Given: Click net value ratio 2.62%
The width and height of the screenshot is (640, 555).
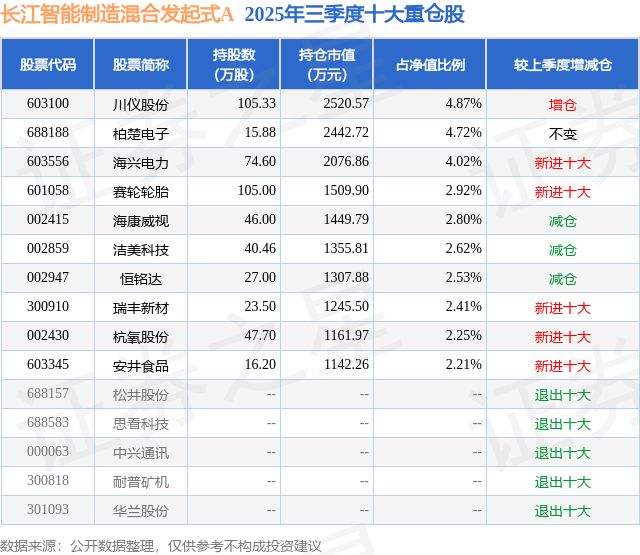Looking at the screenshot, I should 463,248.
